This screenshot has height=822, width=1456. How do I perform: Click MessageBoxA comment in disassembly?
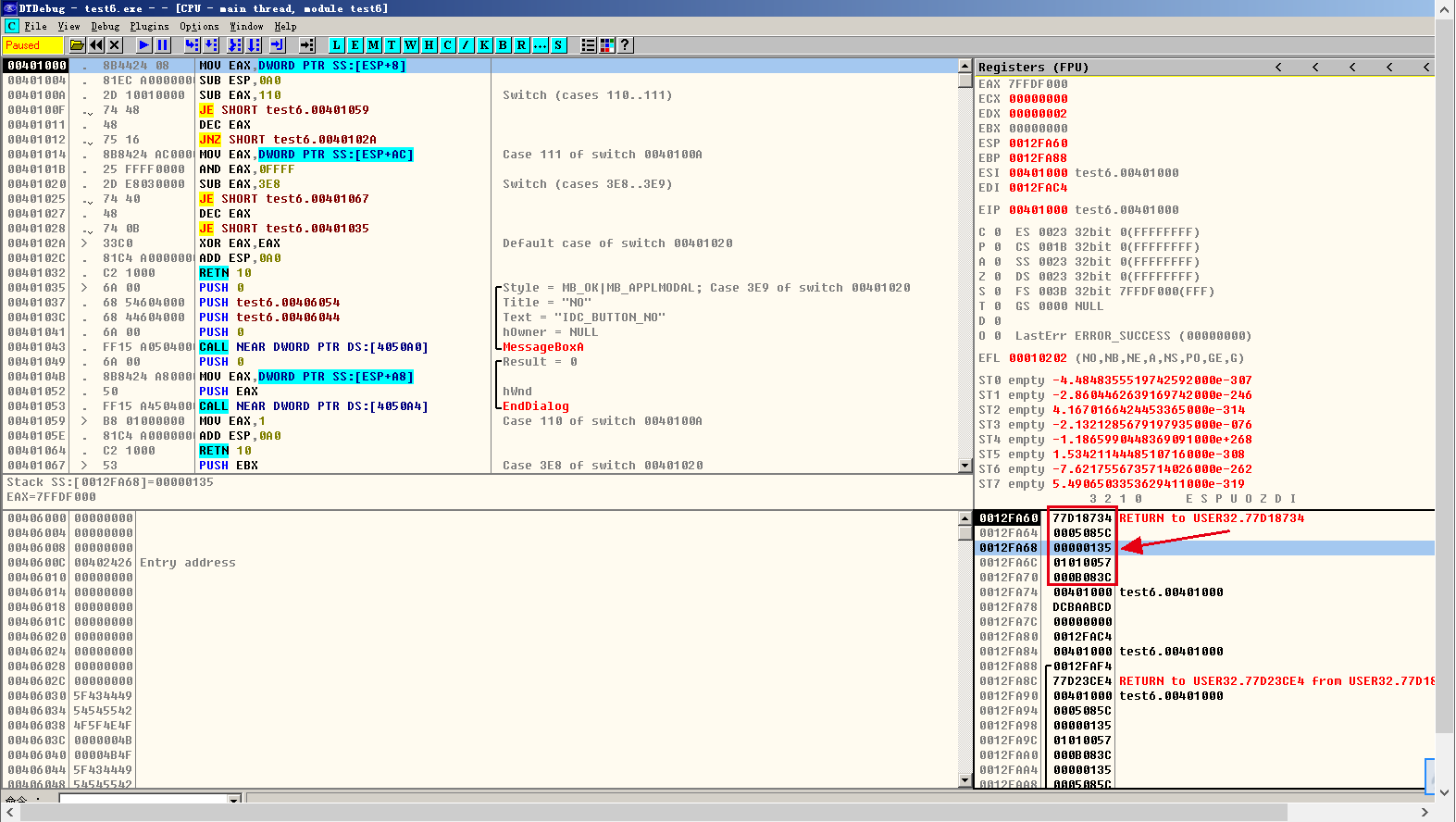(543, 347)
